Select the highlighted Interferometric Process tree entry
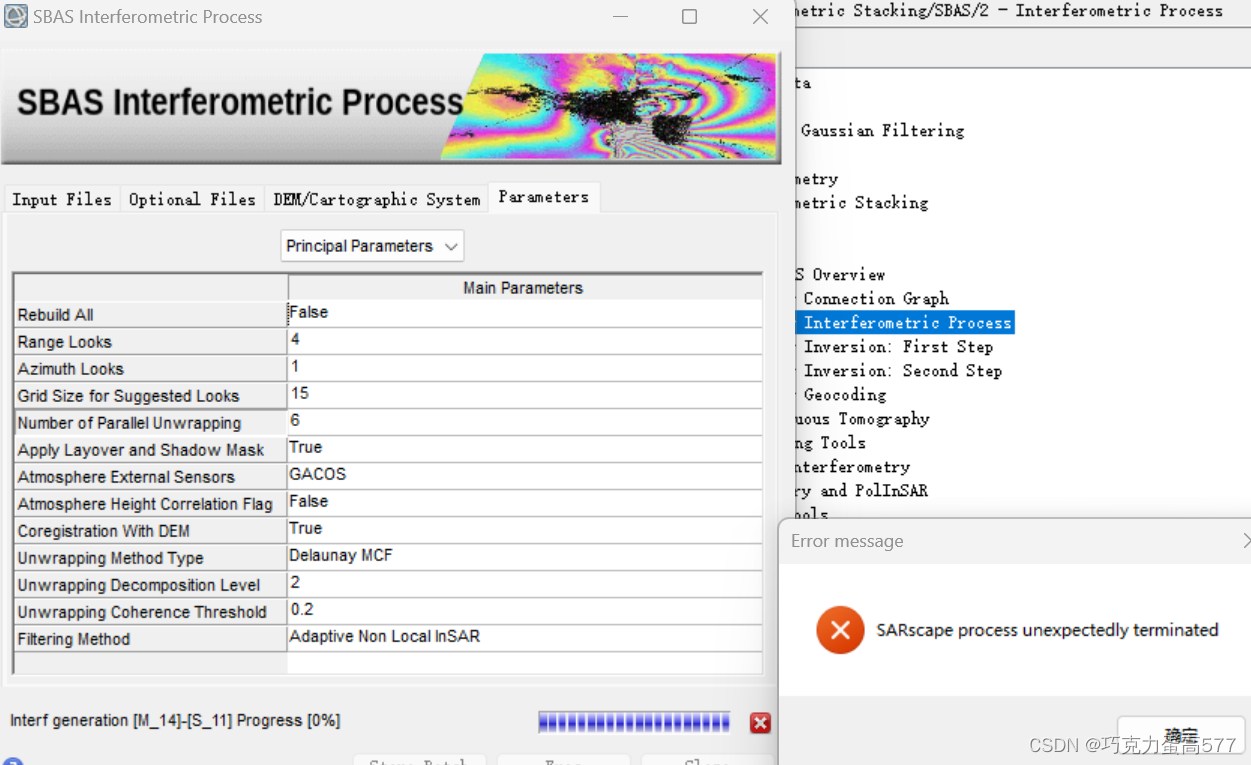The image size is (1251, 765). pos(907,322)
